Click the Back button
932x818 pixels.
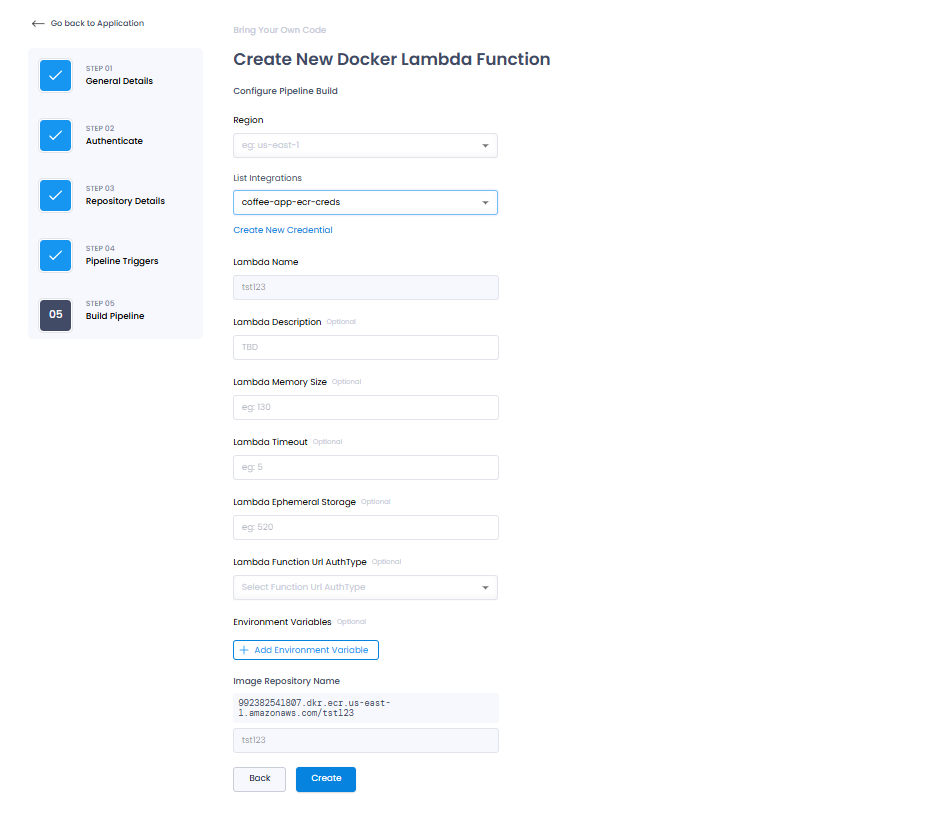[259, 779]
